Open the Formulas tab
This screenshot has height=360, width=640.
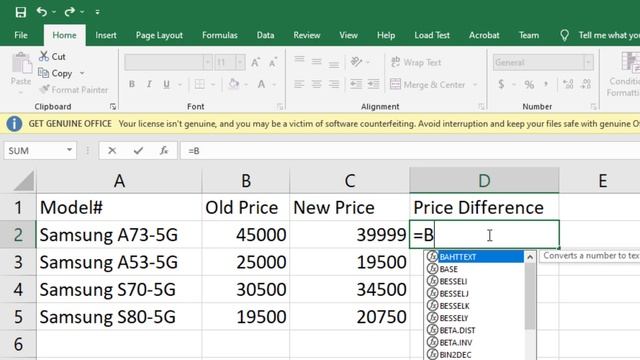(x=220, y=35)
